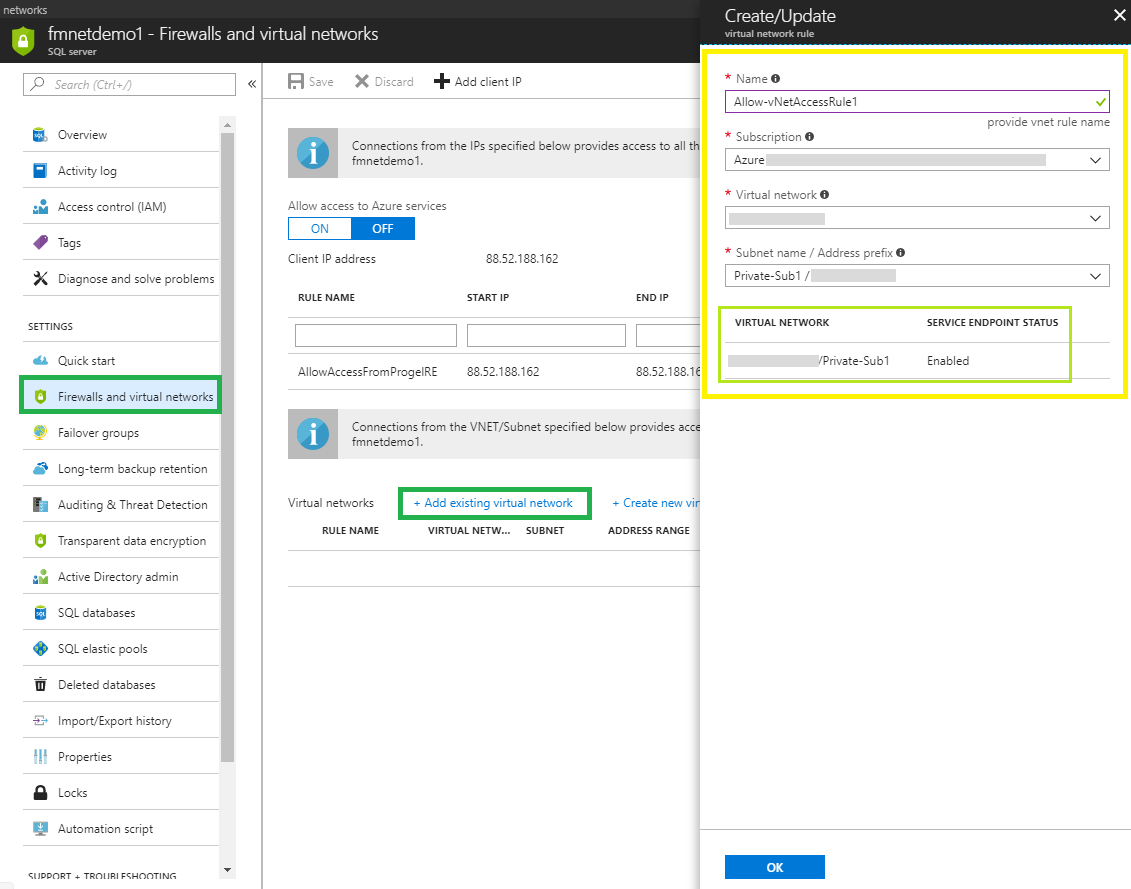Switch Allow access to Azure services ON

tap(320, 229)
